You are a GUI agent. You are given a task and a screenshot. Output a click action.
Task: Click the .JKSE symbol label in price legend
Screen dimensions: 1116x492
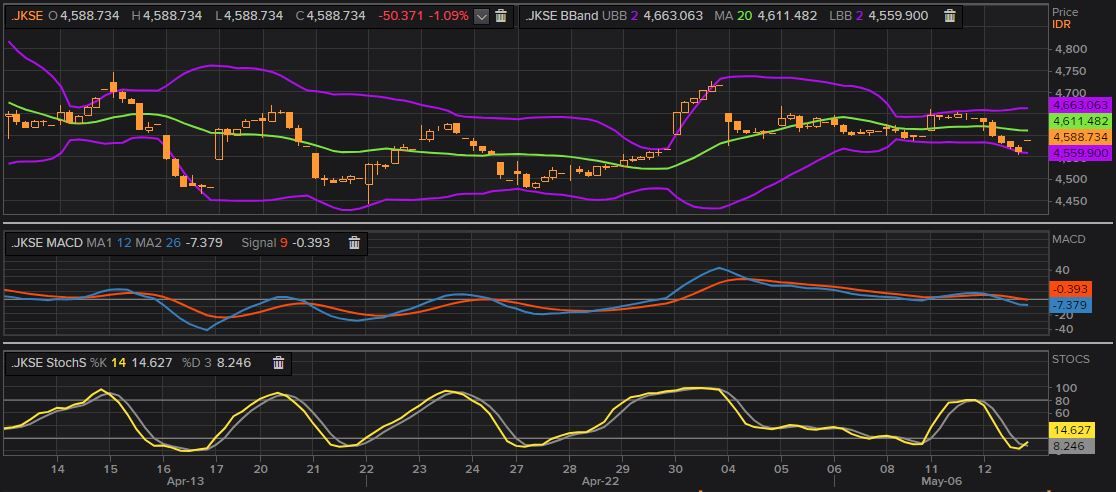(27, 16)
